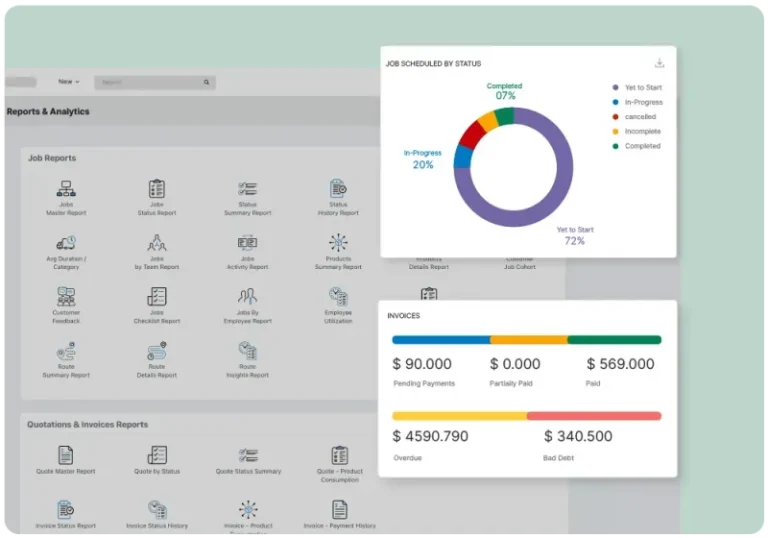Open the Jobs Master Report icon
Viewport: 768px width, 538px height.
click(x=67, y=189)
